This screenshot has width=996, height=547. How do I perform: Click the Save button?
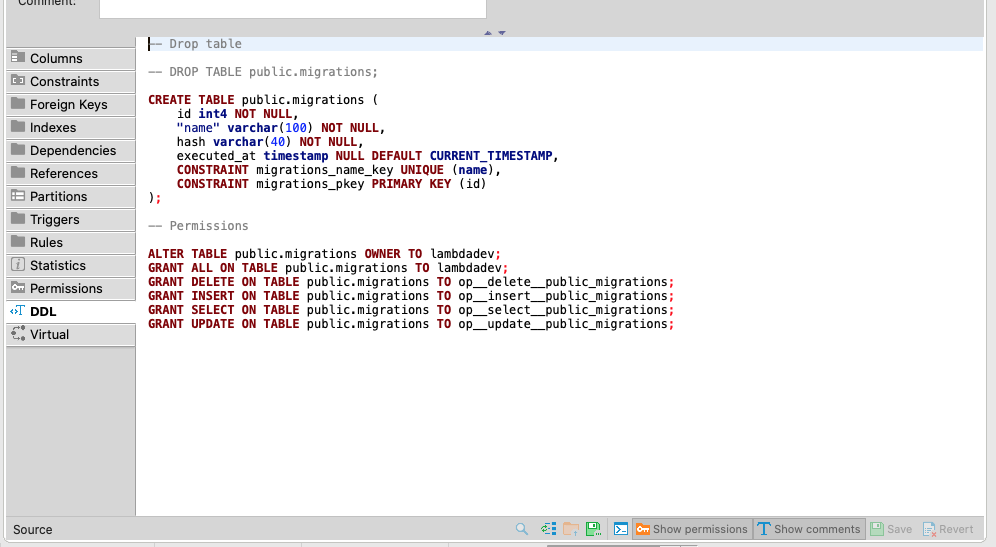pos(891,529)
